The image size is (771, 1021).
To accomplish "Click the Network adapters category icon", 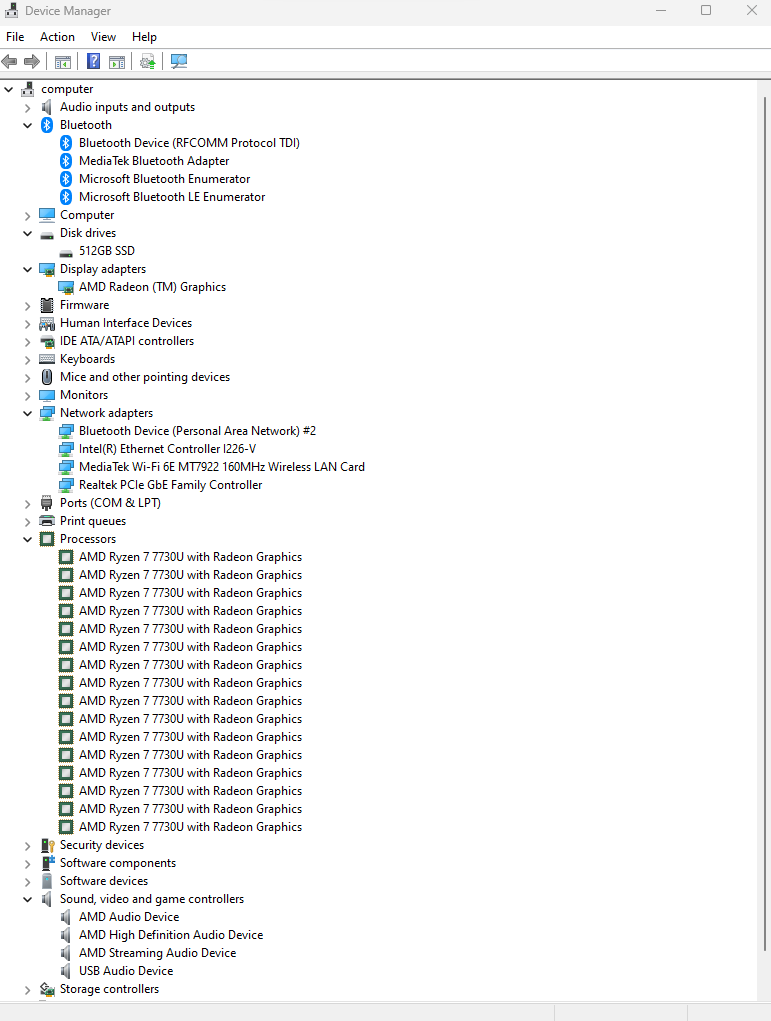I will pos(47,413).
